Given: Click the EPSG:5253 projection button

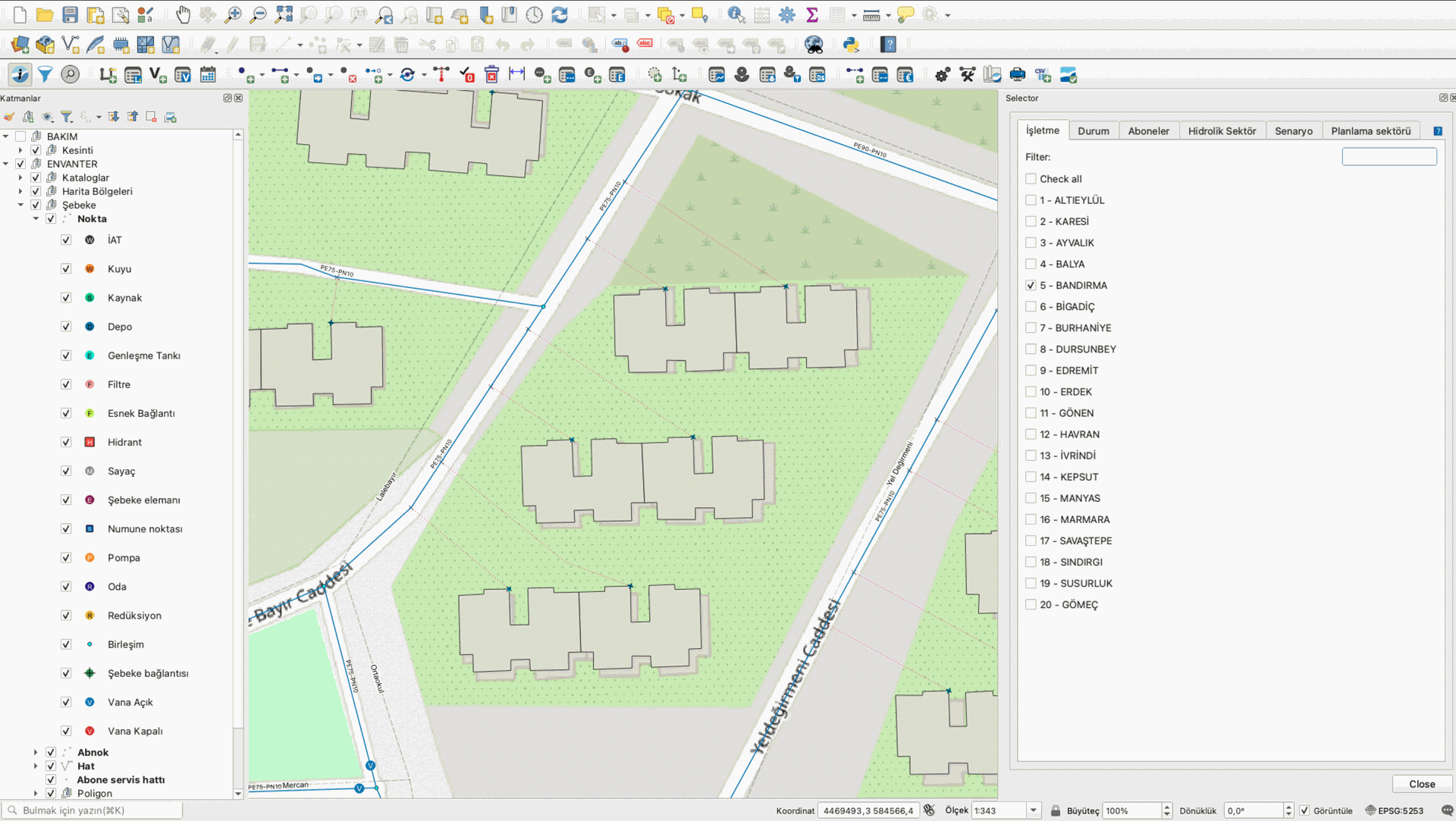Looking at the screenshot, I should pos(1394,810).
